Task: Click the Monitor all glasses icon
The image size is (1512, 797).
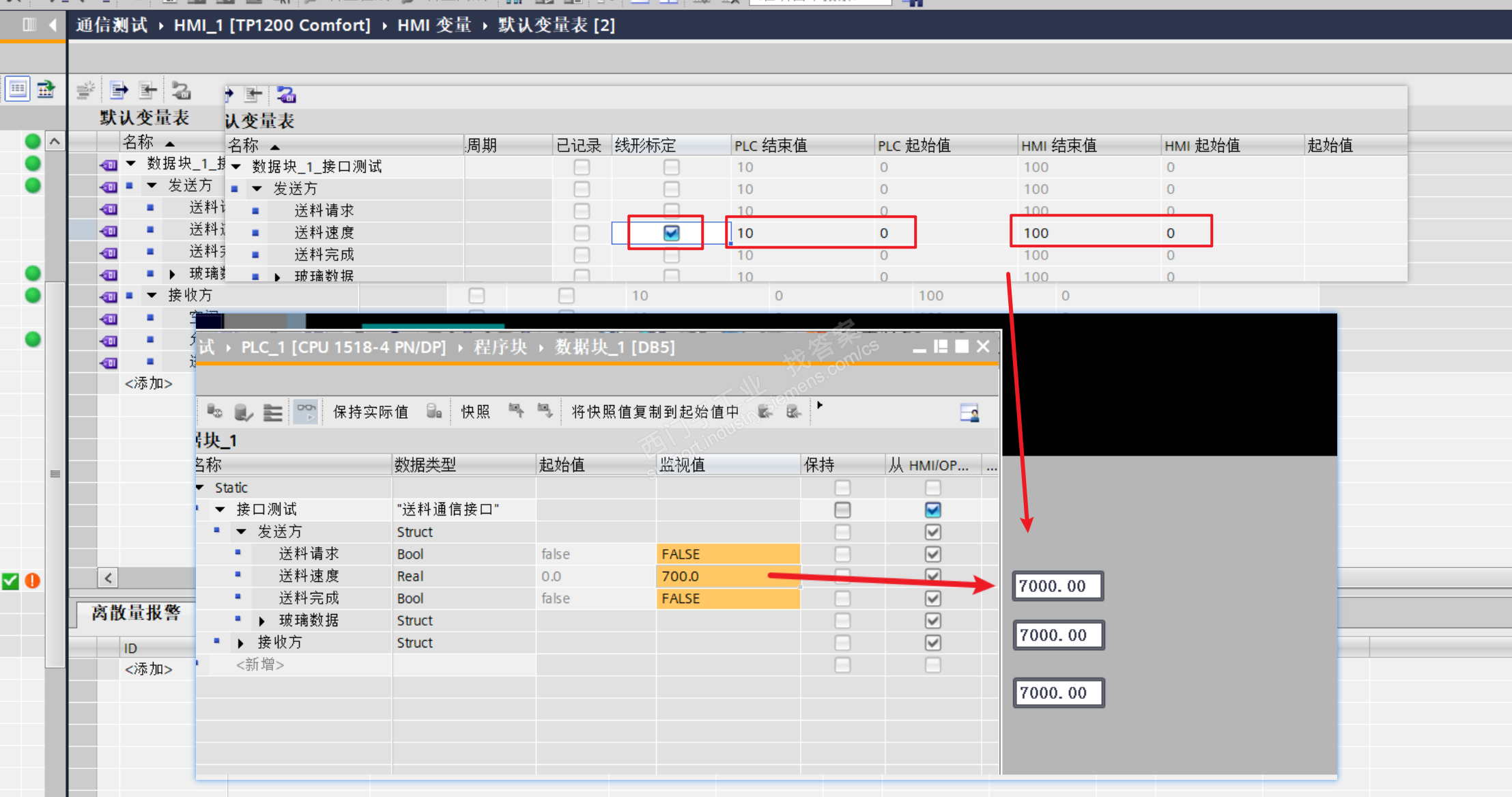Action: (x=306, y=412)
